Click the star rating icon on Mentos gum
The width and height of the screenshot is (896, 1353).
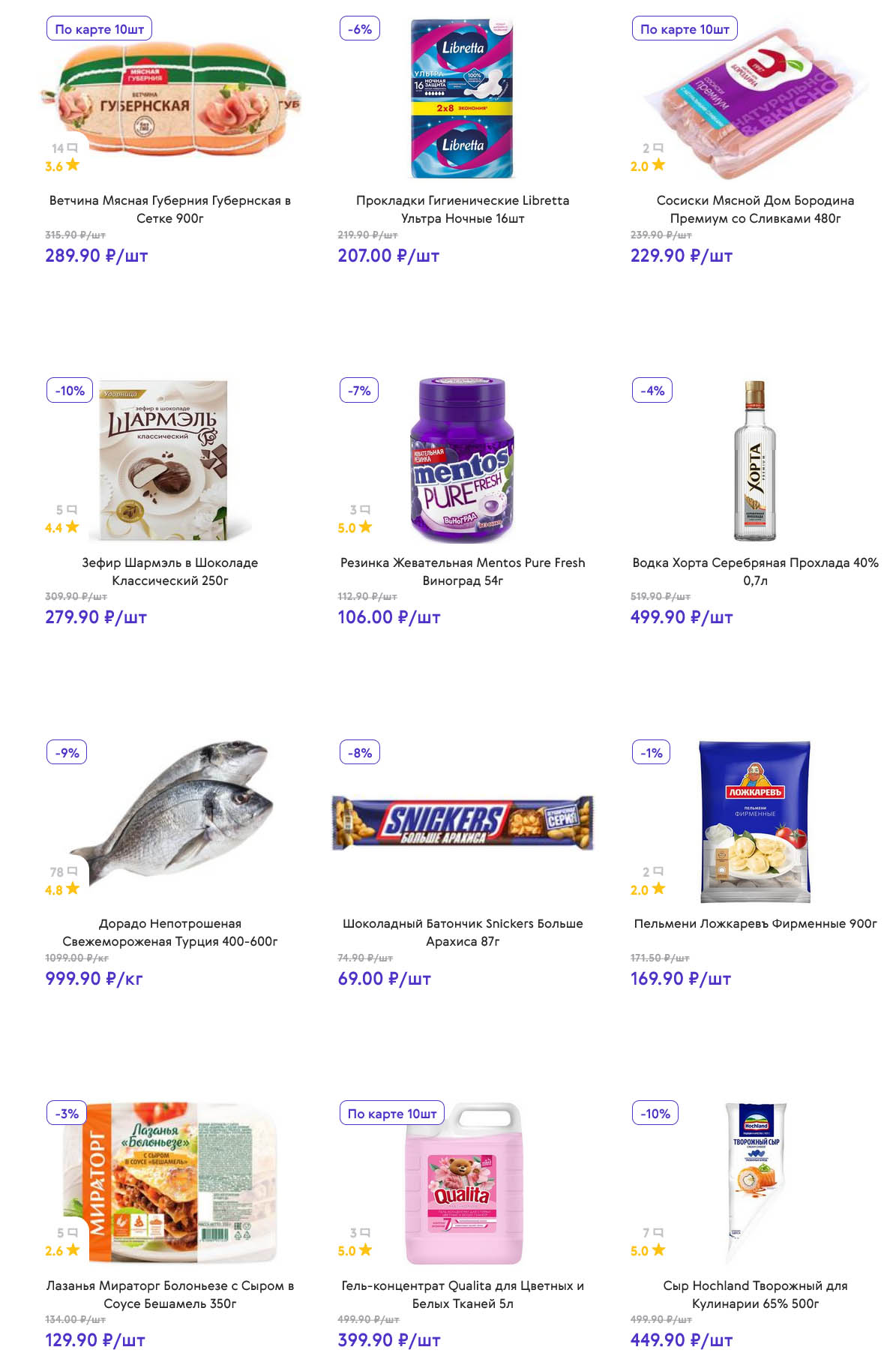click(365, 526)
